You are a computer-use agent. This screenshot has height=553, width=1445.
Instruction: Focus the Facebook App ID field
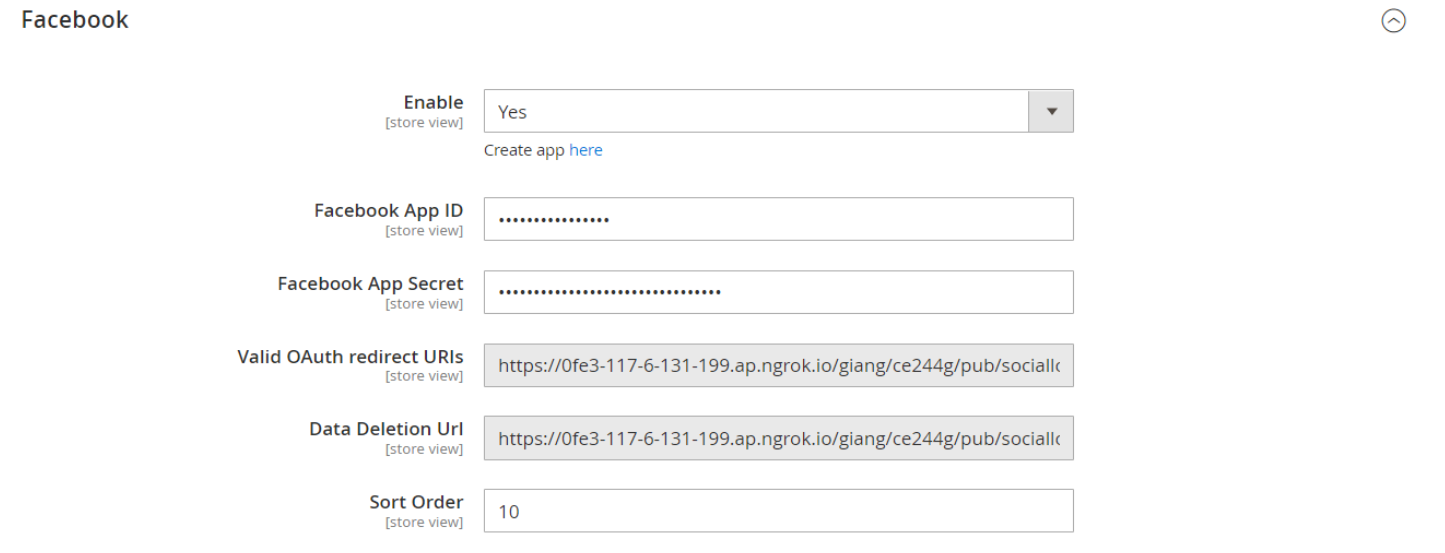778,219
